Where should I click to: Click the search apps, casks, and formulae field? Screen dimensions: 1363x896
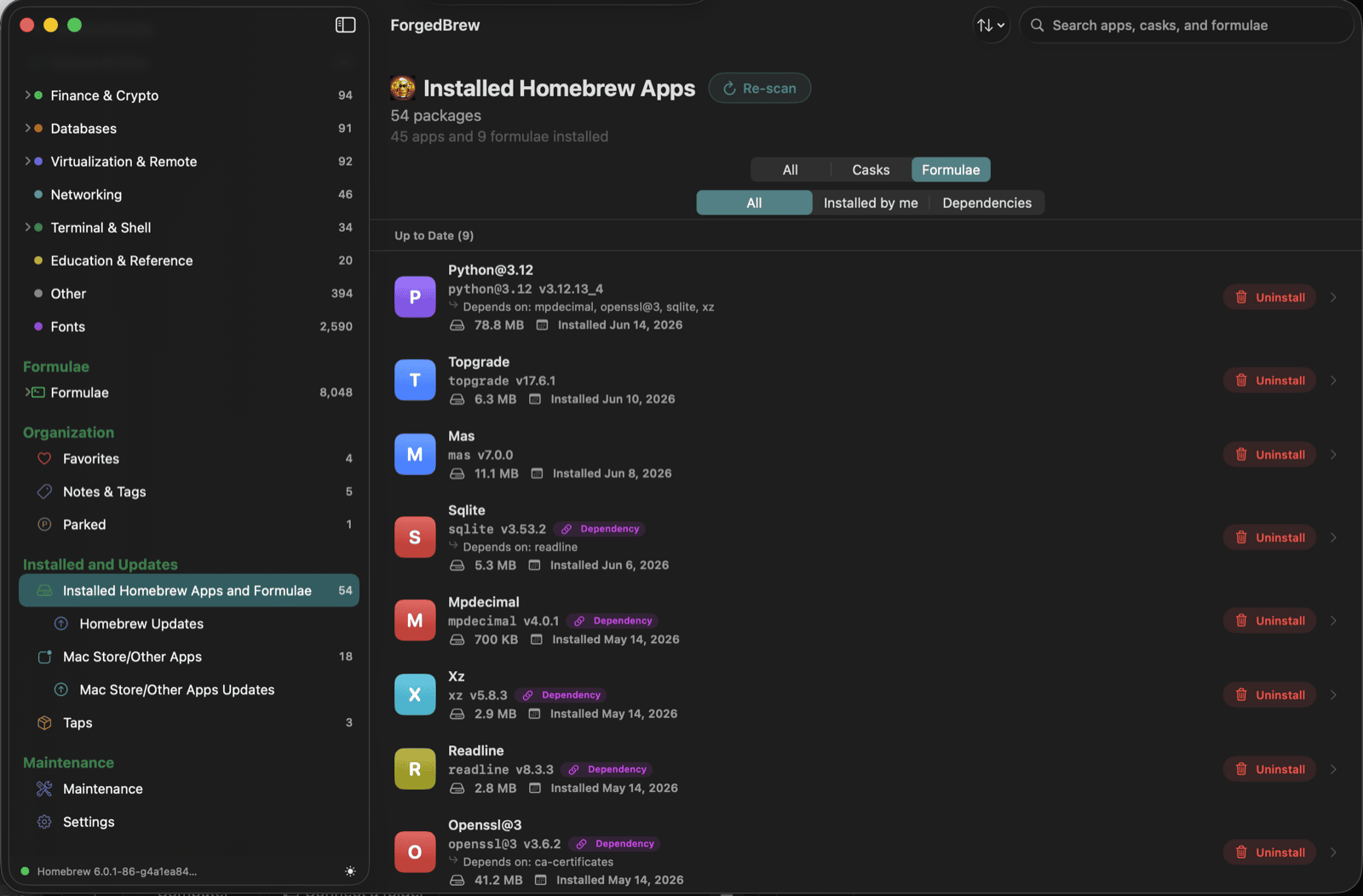1186,26
